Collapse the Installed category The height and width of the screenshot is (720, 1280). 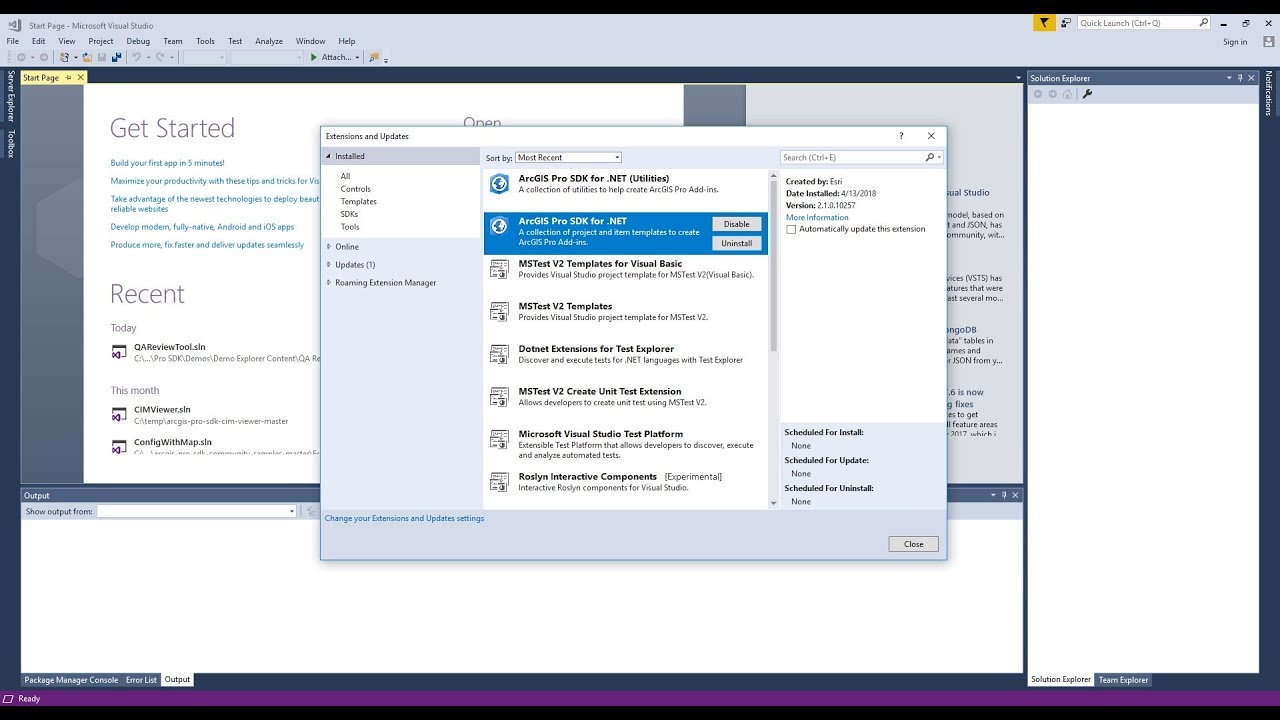(x=328, y=157)
